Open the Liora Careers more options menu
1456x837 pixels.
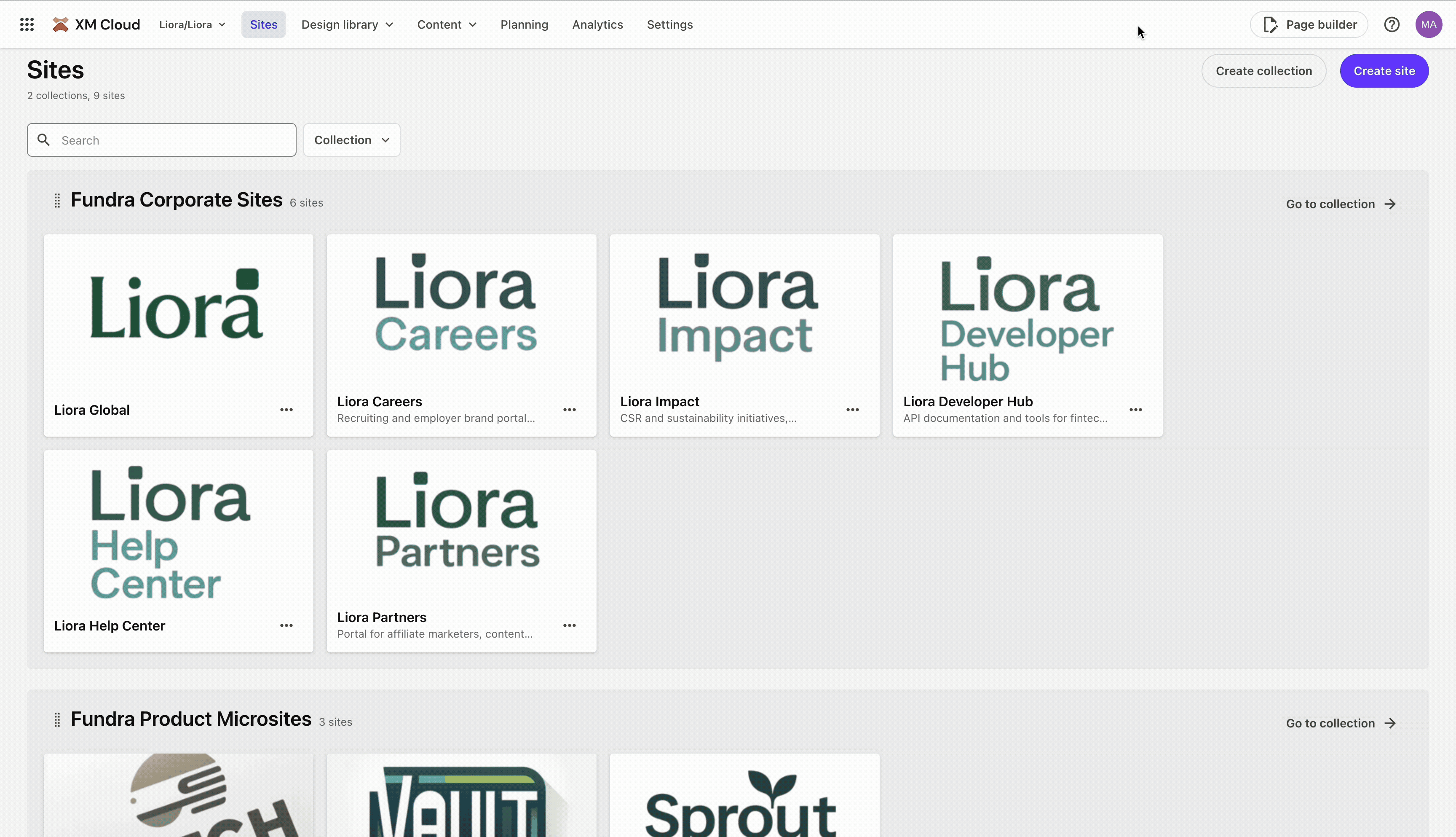pos(570,410)
